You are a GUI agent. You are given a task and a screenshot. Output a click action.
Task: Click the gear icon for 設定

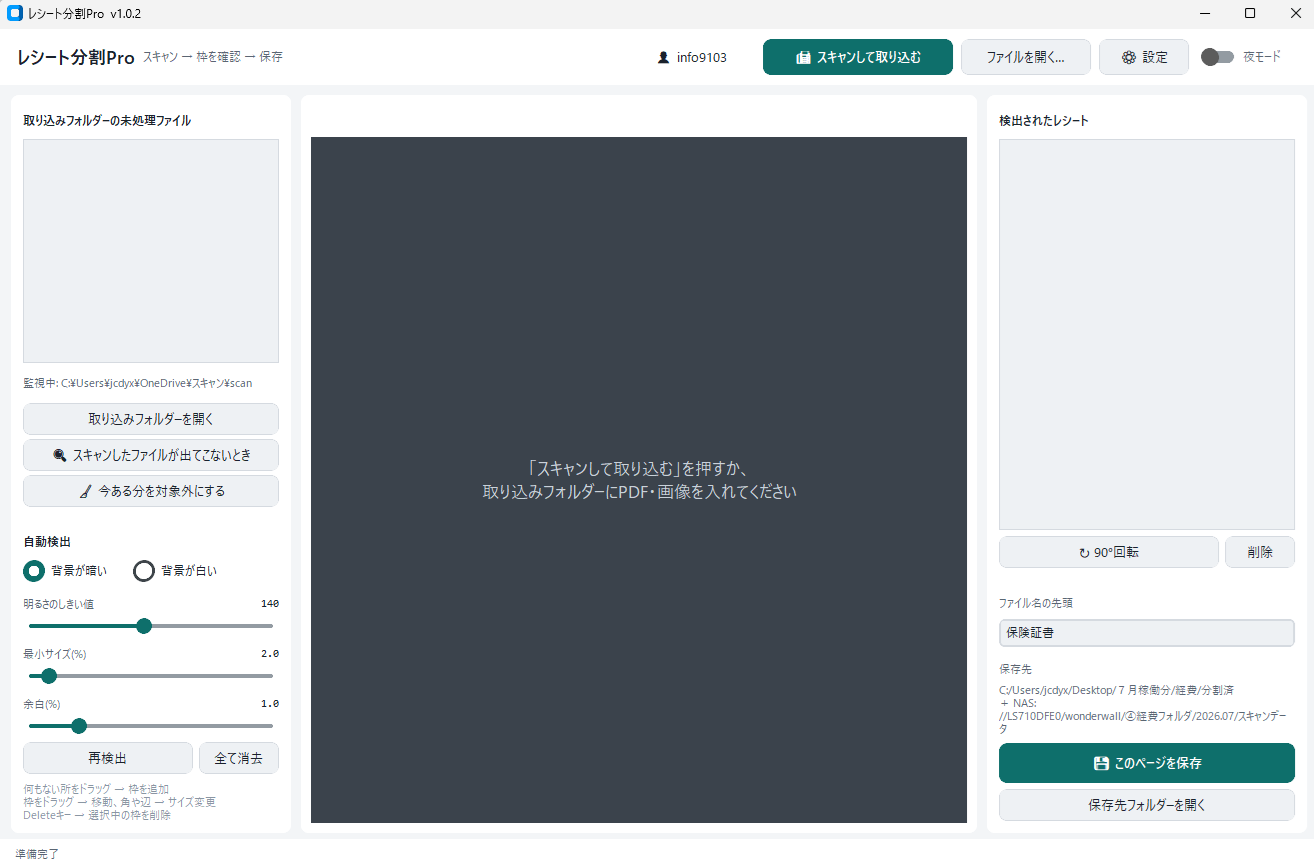[x=1128, y=58]
